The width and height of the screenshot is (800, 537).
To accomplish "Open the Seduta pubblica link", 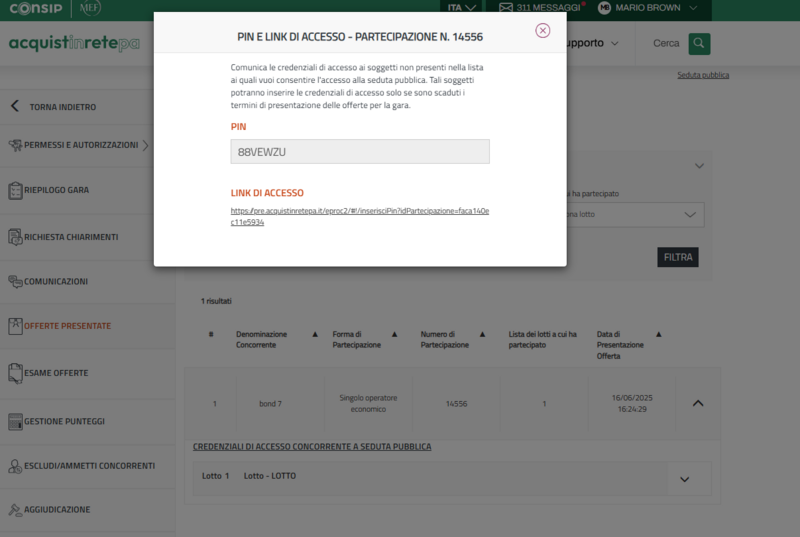I will click(703, 75).
